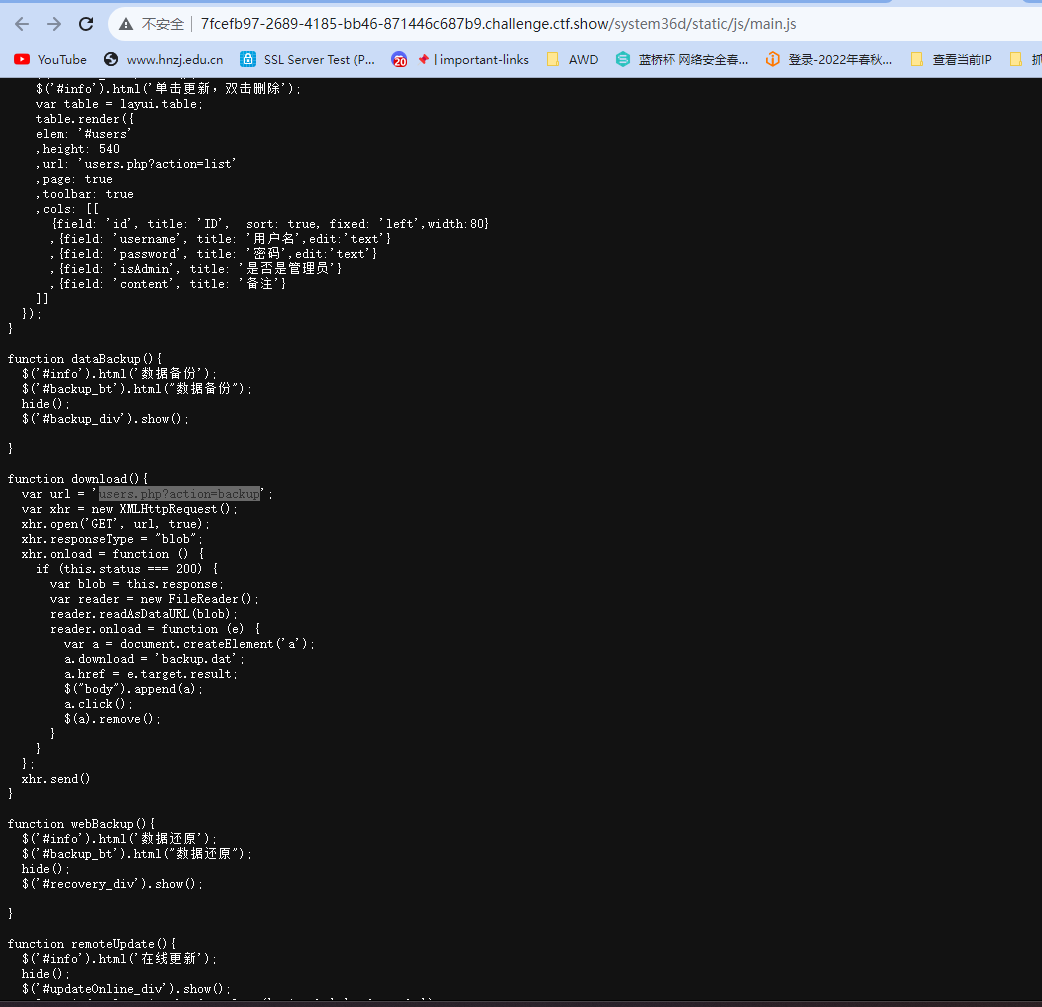This screenshot has height=1007, width=1042.
Task: Click the 'table.render({' line
Action: pyautogui.click(x=85, y=119)
